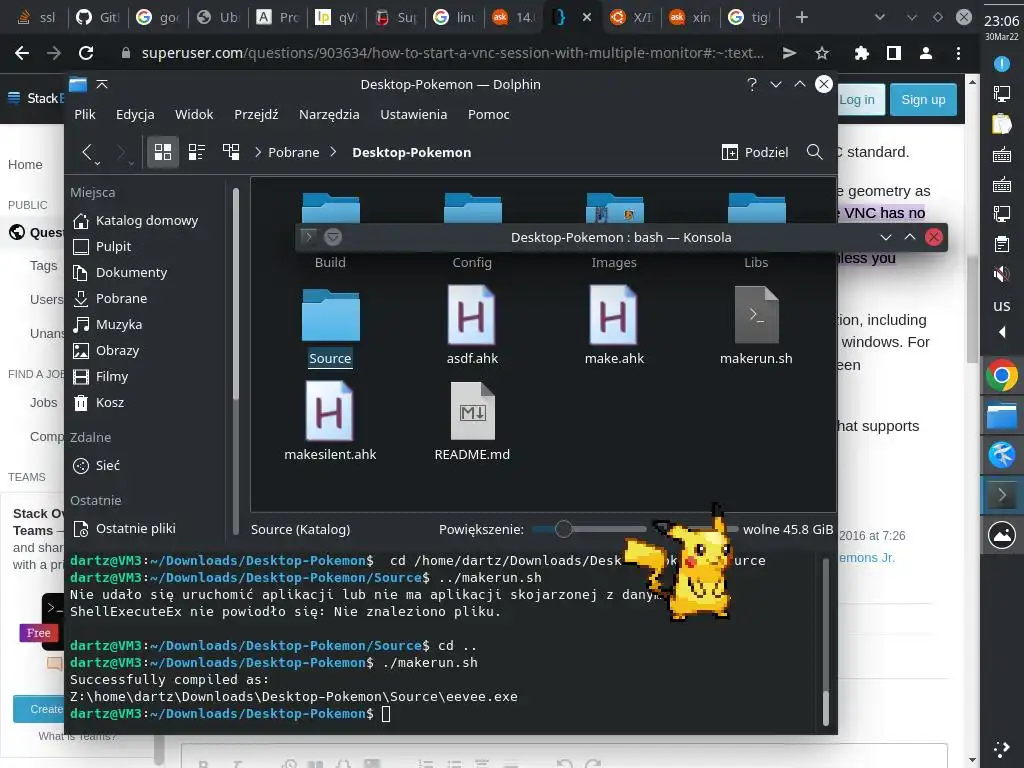
Task: Open Edycja menu in Dolphin
Action: point(135,114)
